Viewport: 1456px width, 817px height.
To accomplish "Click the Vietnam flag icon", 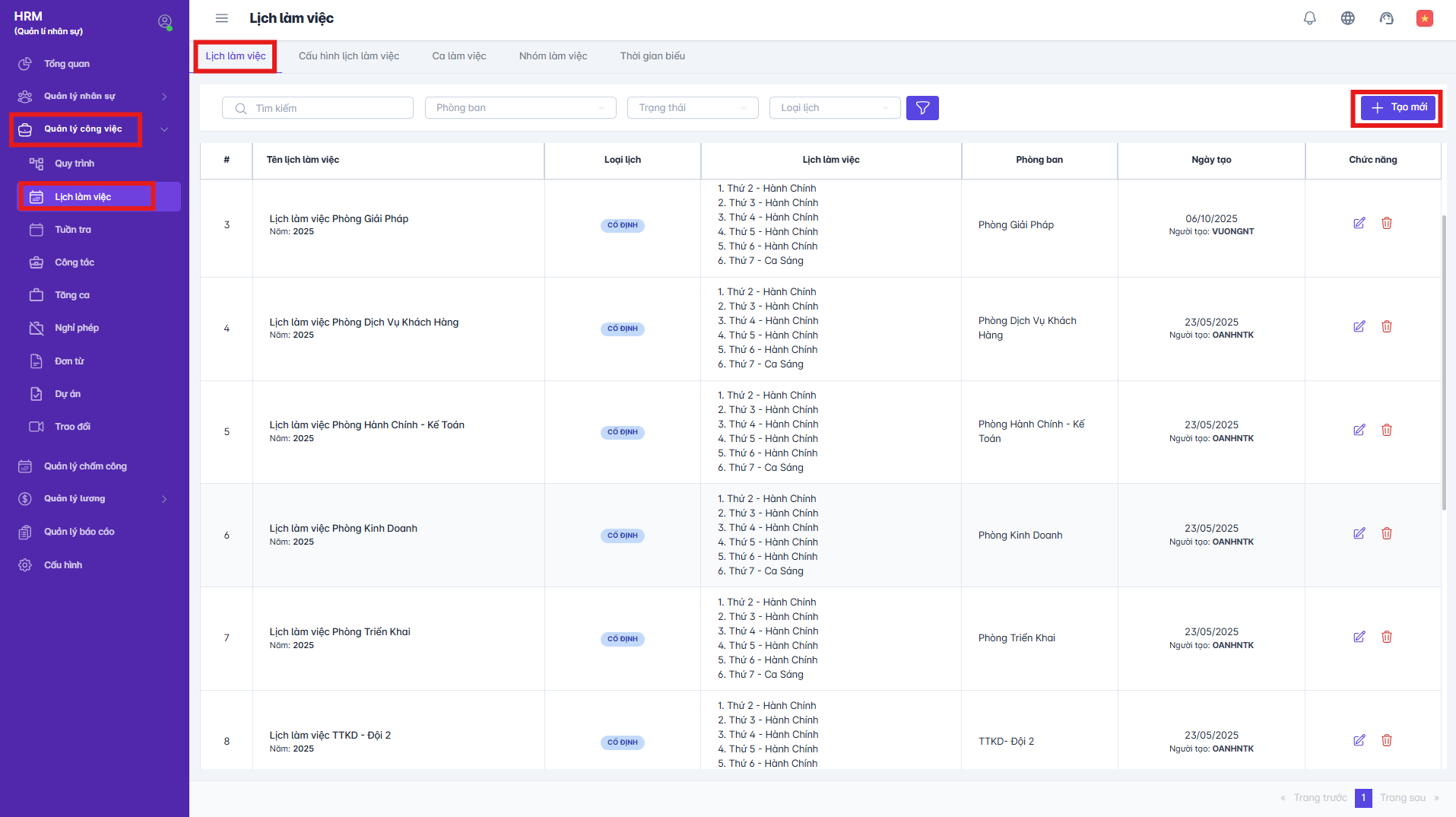I will coord(1424,18).
